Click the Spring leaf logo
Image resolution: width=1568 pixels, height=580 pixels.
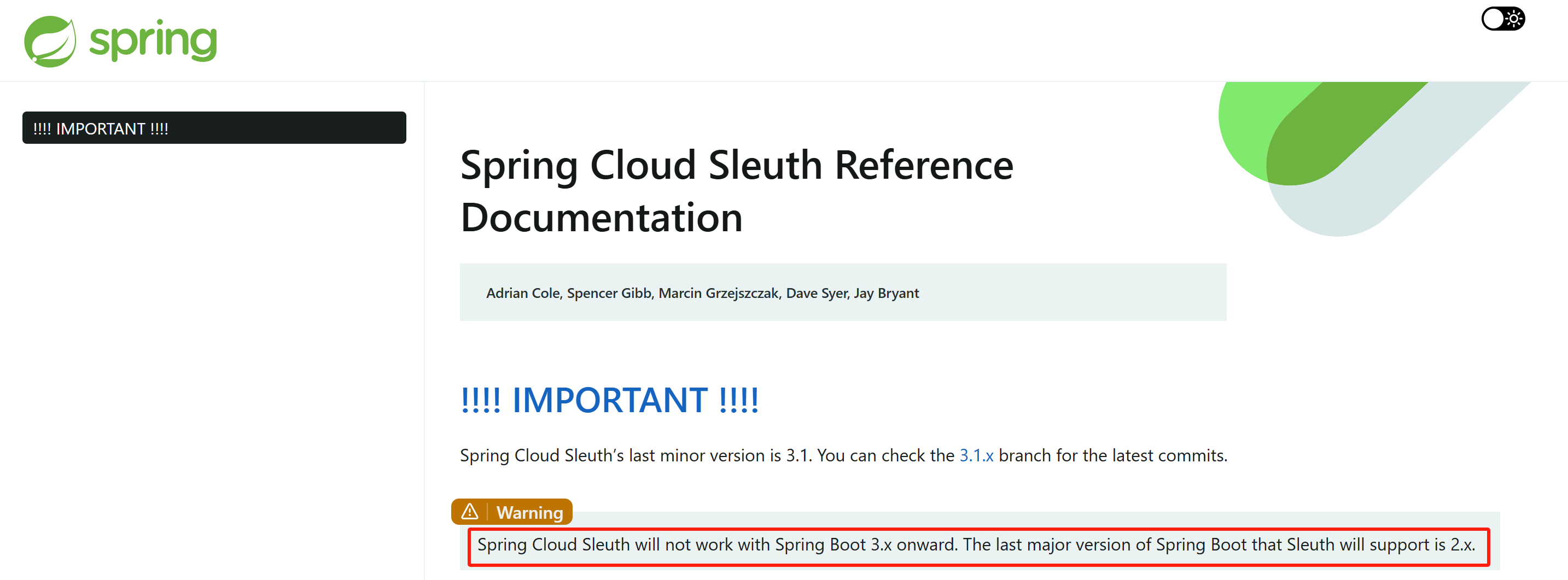[x=50, y=42]
